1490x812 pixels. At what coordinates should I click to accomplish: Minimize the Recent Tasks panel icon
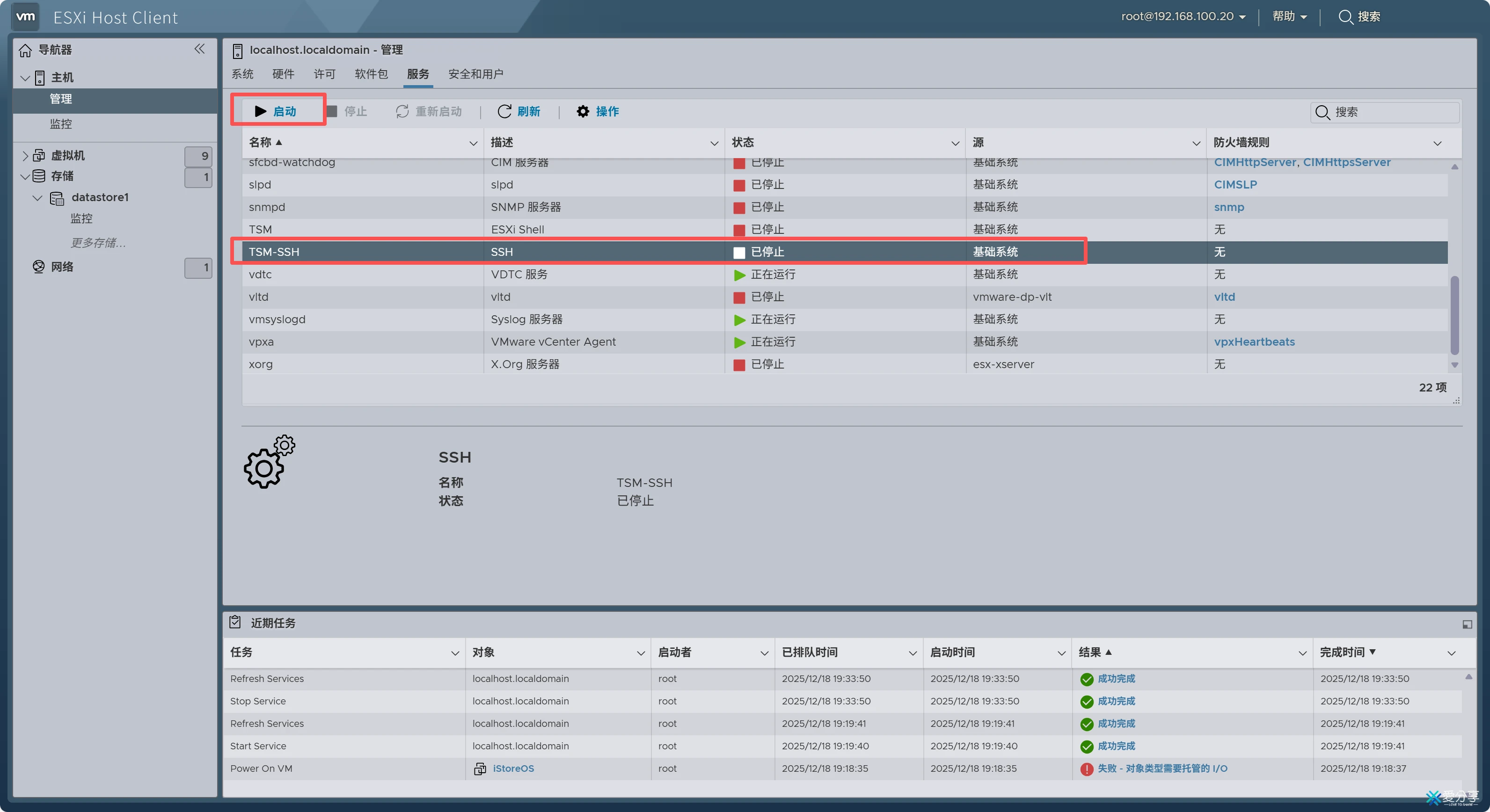[x=1467, y=624]
